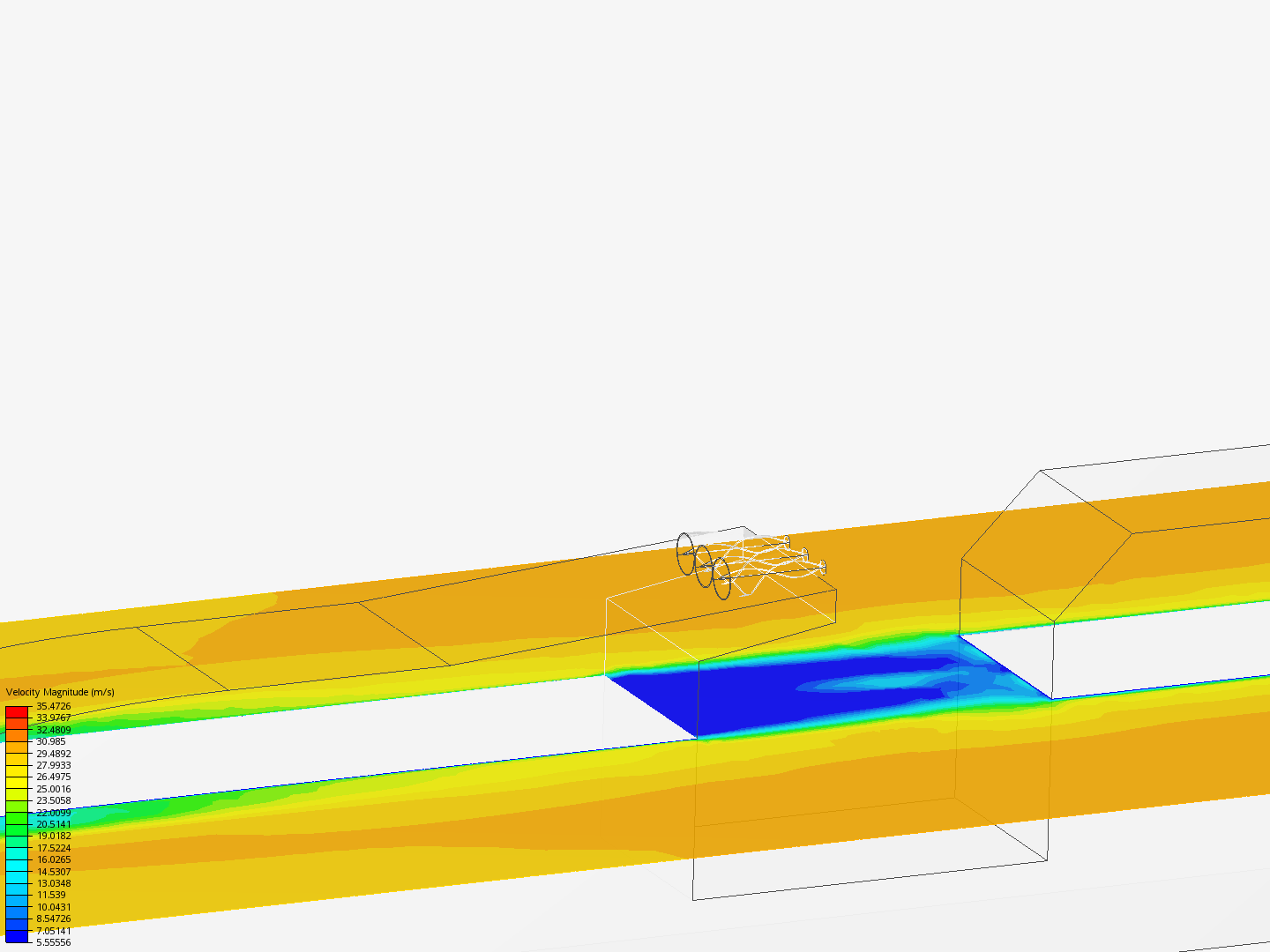
Task: Click the legend value 14.5307
Action: tap(54, 872)
